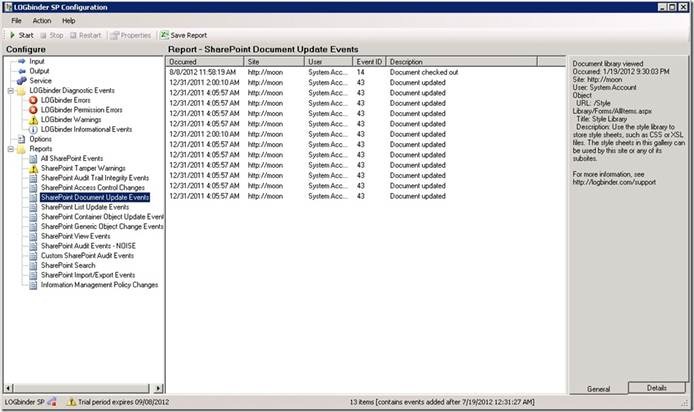The height and width of the screenshot is (412, 694).
Task: Click the Options tree icon
Action: (x=21, y=139)
